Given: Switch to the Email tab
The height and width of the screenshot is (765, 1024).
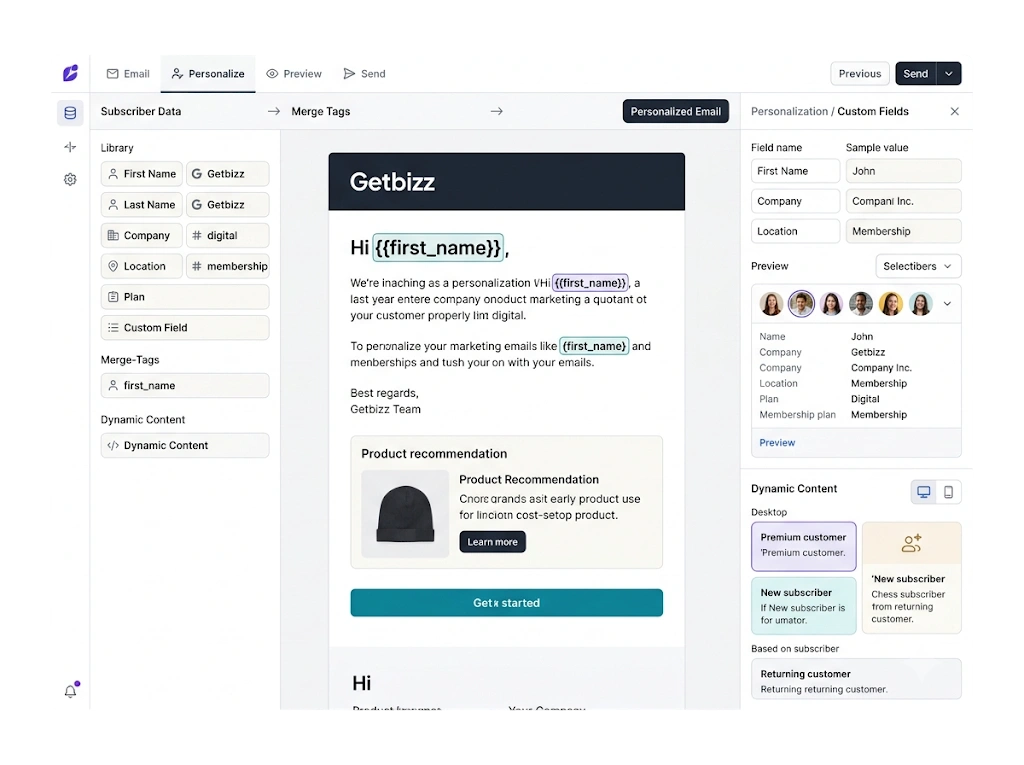Looking at the screenshot, I should 128,74.
